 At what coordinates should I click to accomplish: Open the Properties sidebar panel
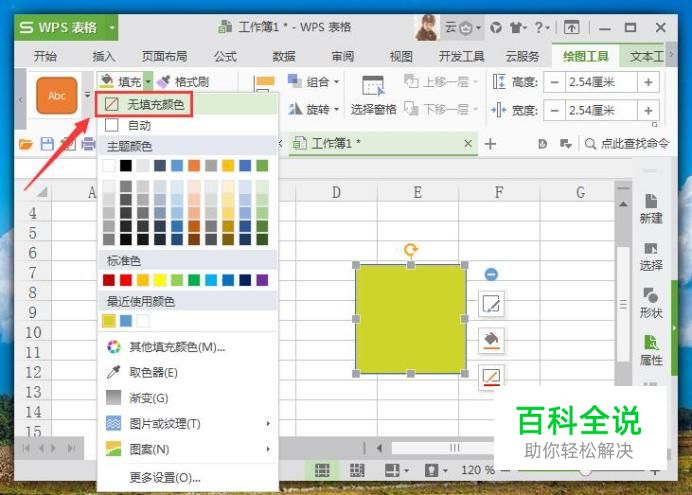pyautogui.click(x=651, y=351)
